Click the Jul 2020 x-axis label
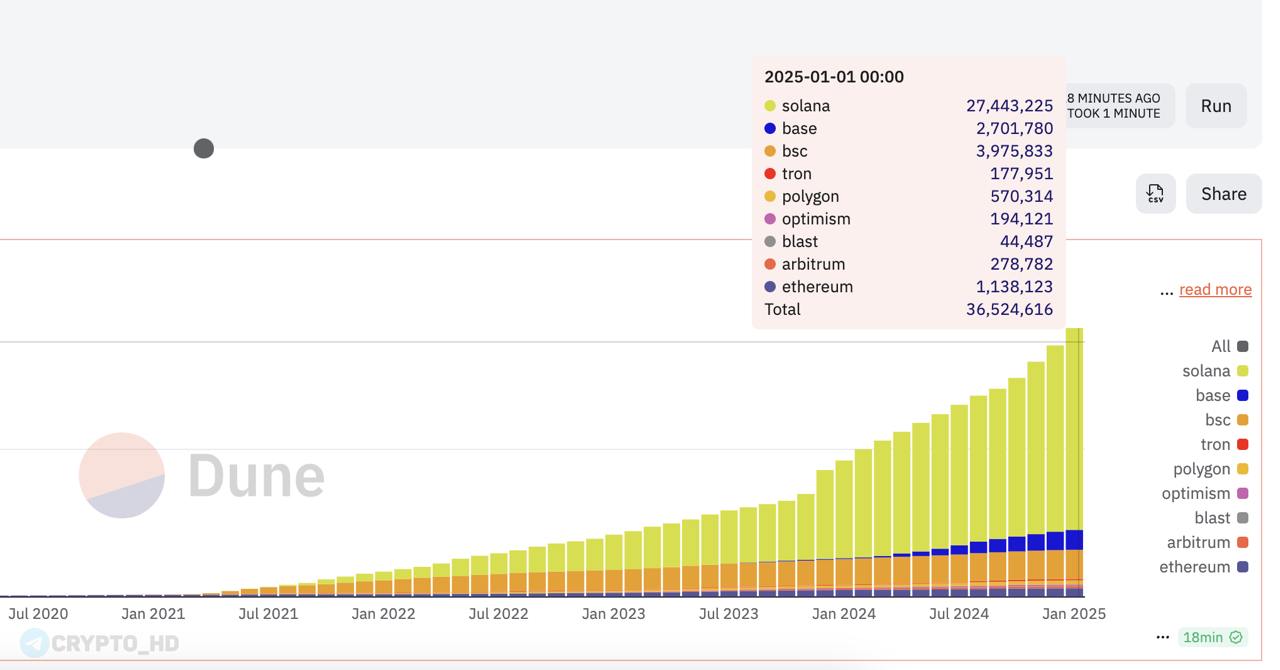This screenshot has width=1280, height=670. 38,614
